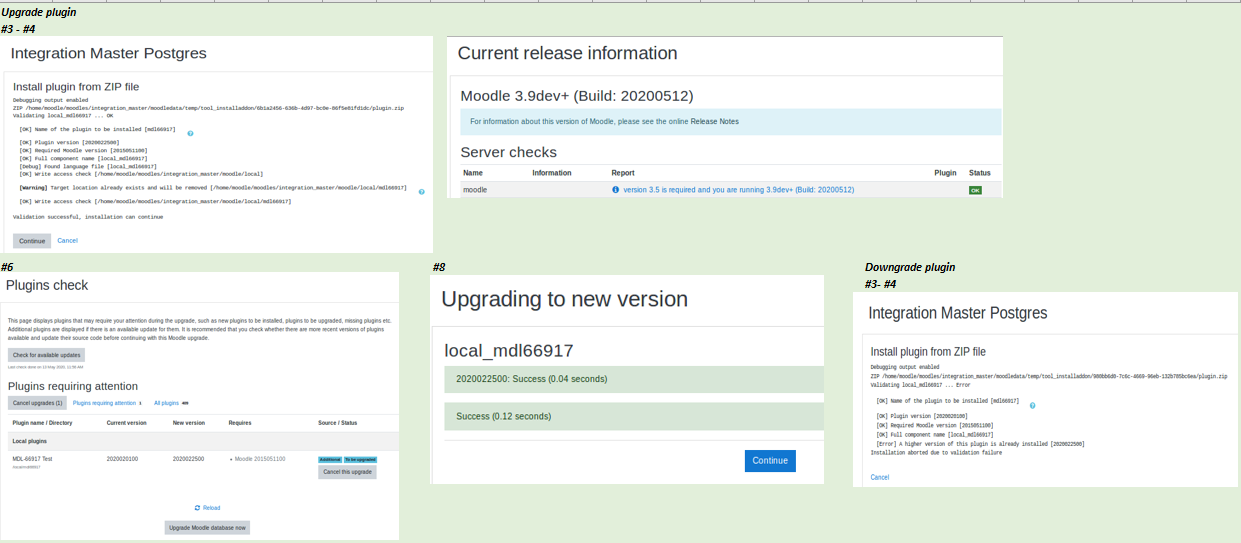Click 'MDL-66917 Test' plugin name
1241x543 pixels.
(32, 459)
